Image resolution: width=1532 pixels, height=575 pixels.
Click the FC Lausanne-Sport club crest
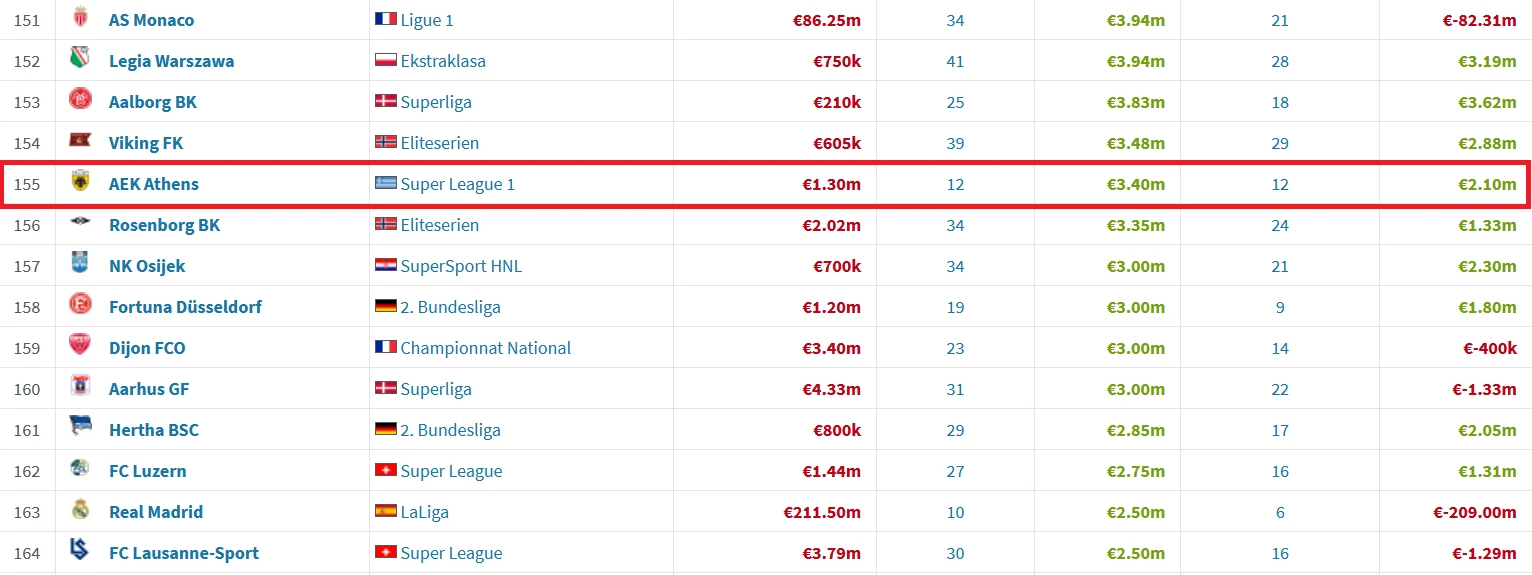(x=80, y=552)
